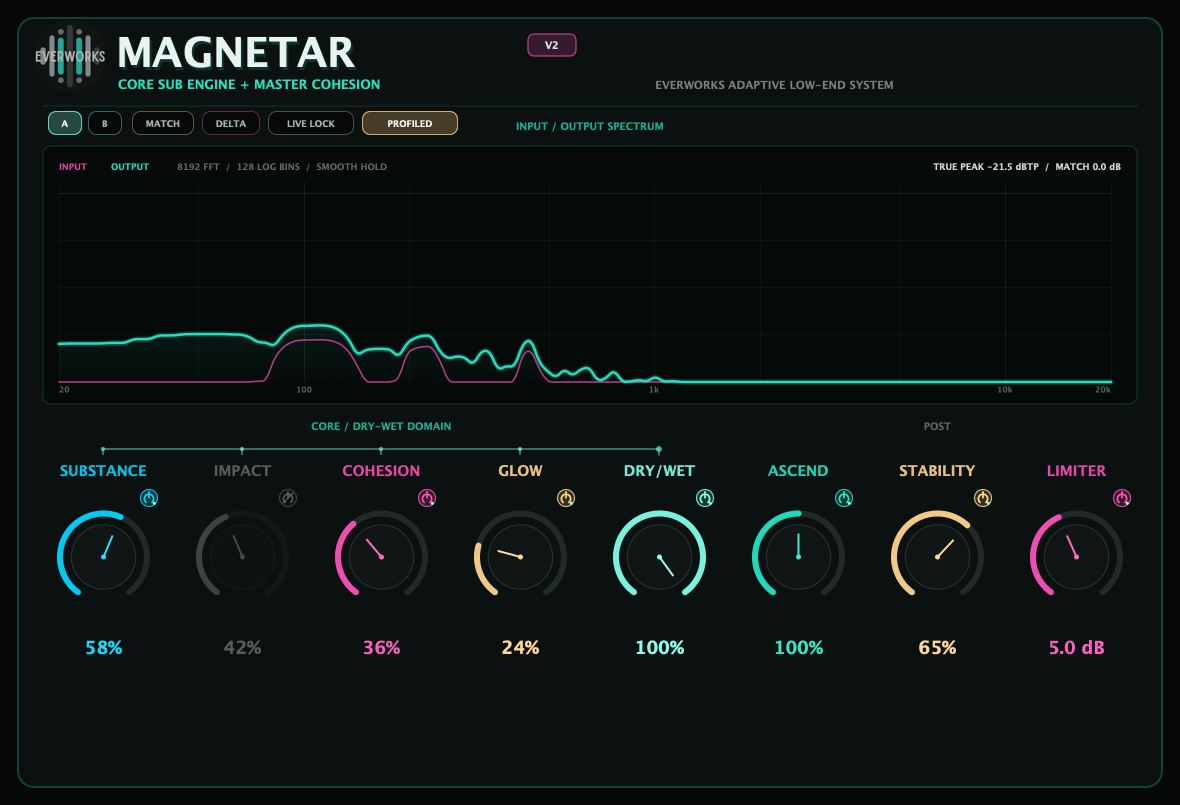1180x805 pixels.
Task: Click the INPUT / OUTPUT SPECTRUM heading
Action: tap(590, 126)
